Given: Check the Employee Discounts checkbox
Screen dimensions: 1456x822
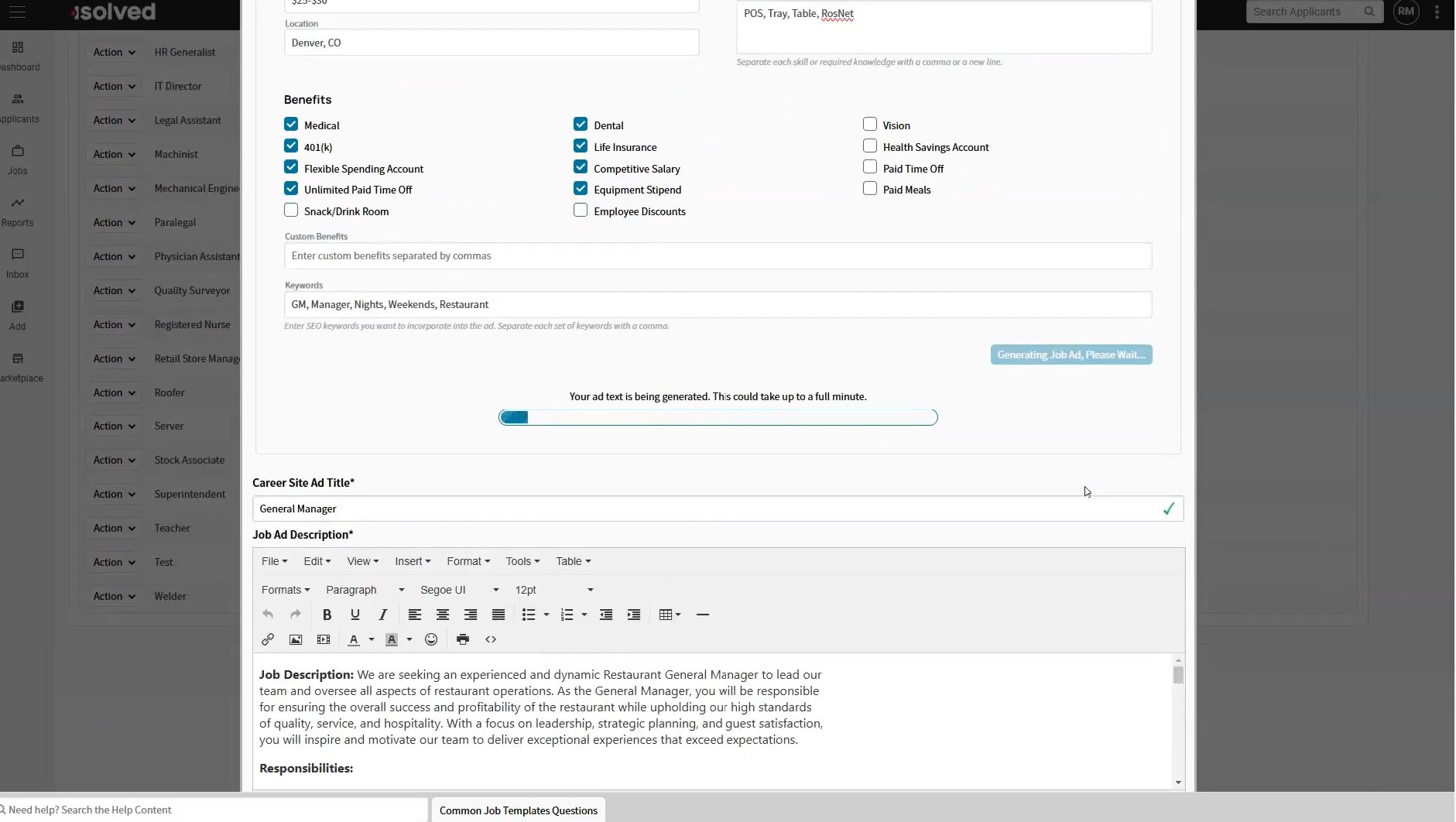Looking at the screenshot, I should point(581,211).
